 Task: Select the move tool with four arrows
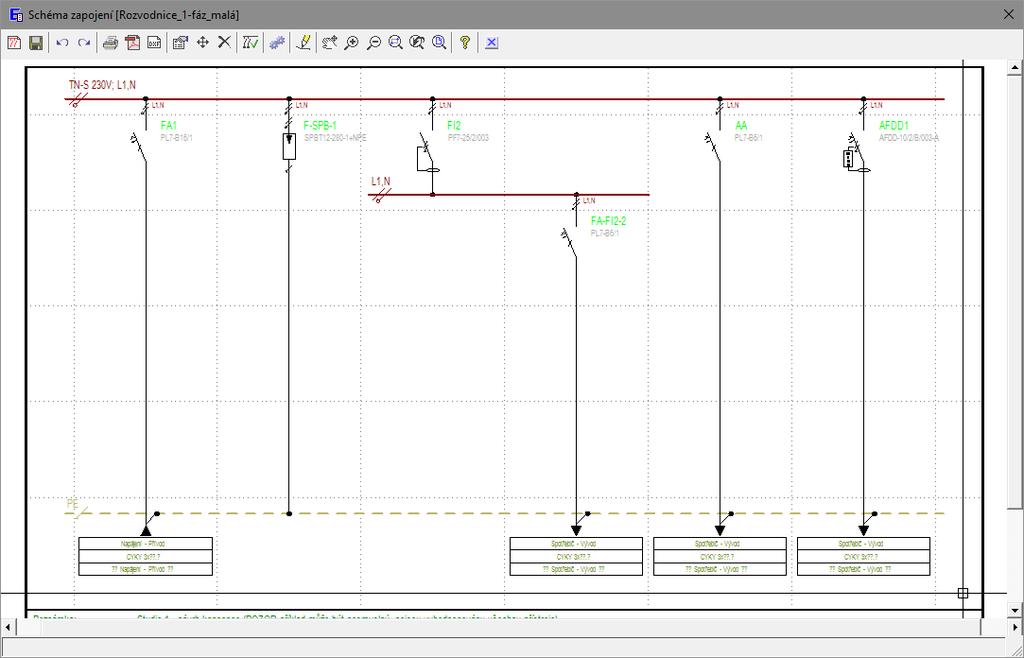(202, 42)
